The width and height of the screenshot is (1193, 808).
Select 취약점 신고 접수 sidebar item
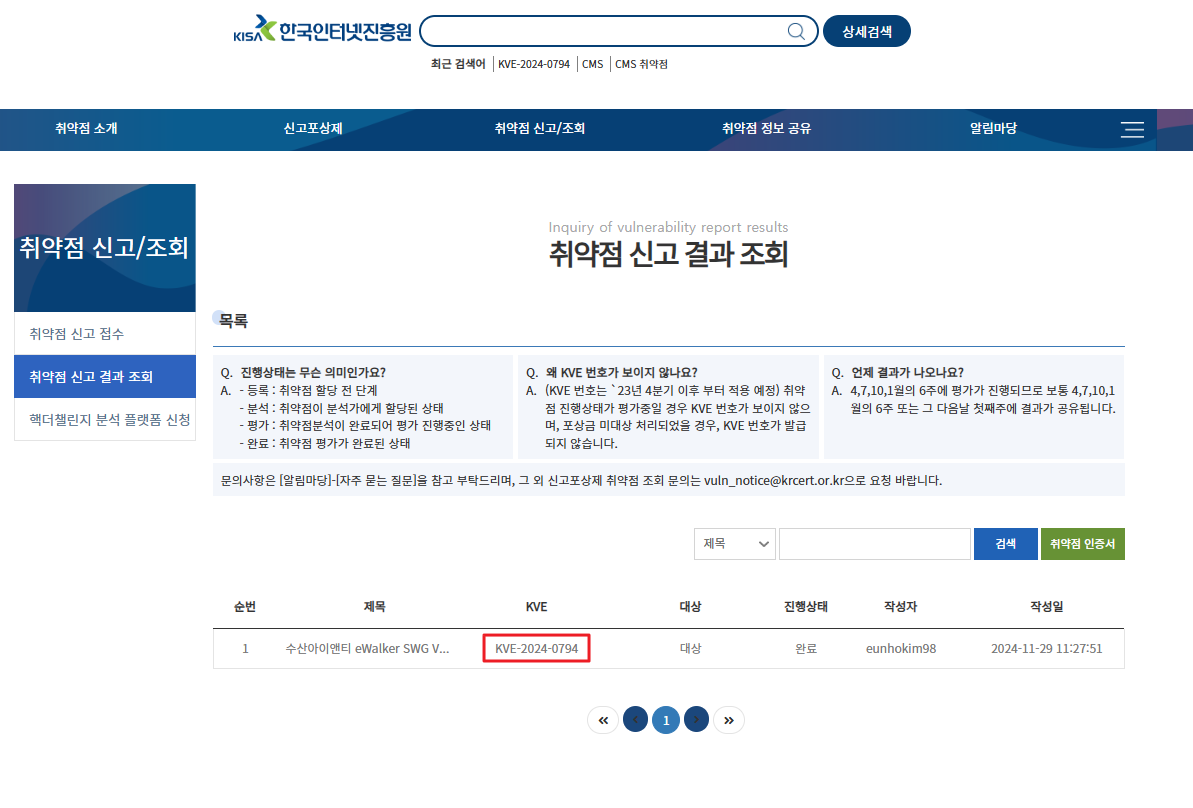(105, 333)
